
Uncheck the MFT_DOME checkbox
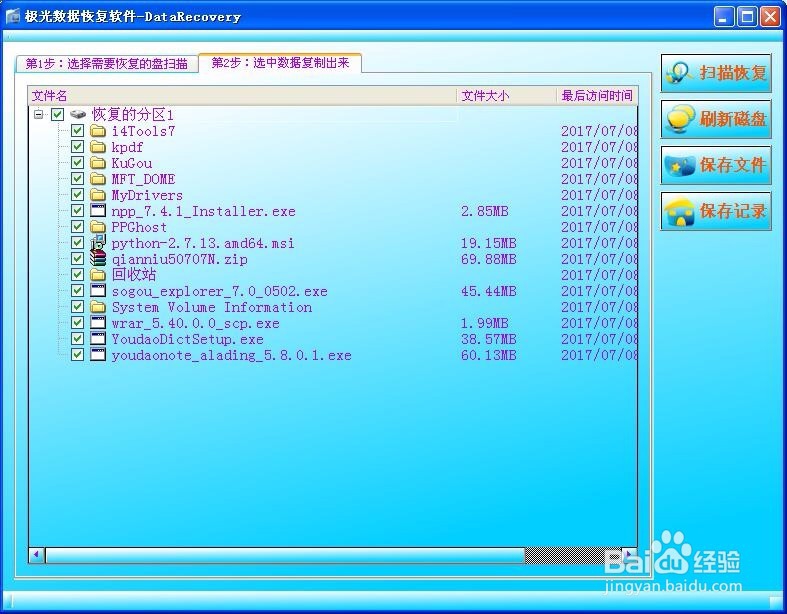pyautogui.click(x=77, y=179)
